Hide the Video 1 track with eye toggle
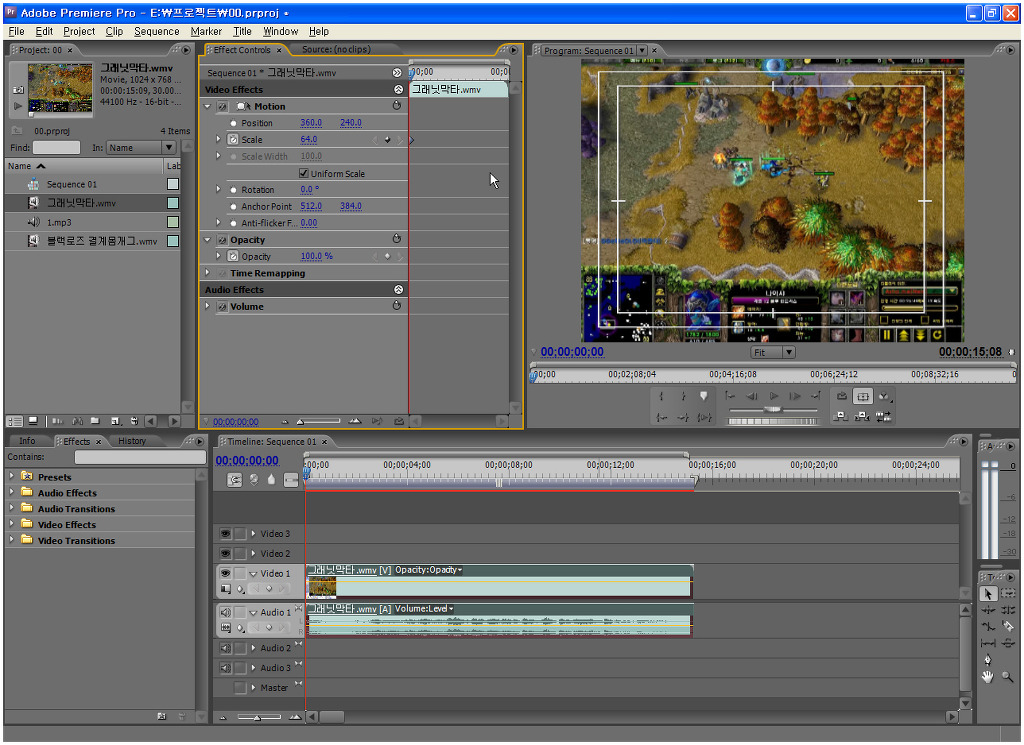1024x745 pixels. [225, 574]
